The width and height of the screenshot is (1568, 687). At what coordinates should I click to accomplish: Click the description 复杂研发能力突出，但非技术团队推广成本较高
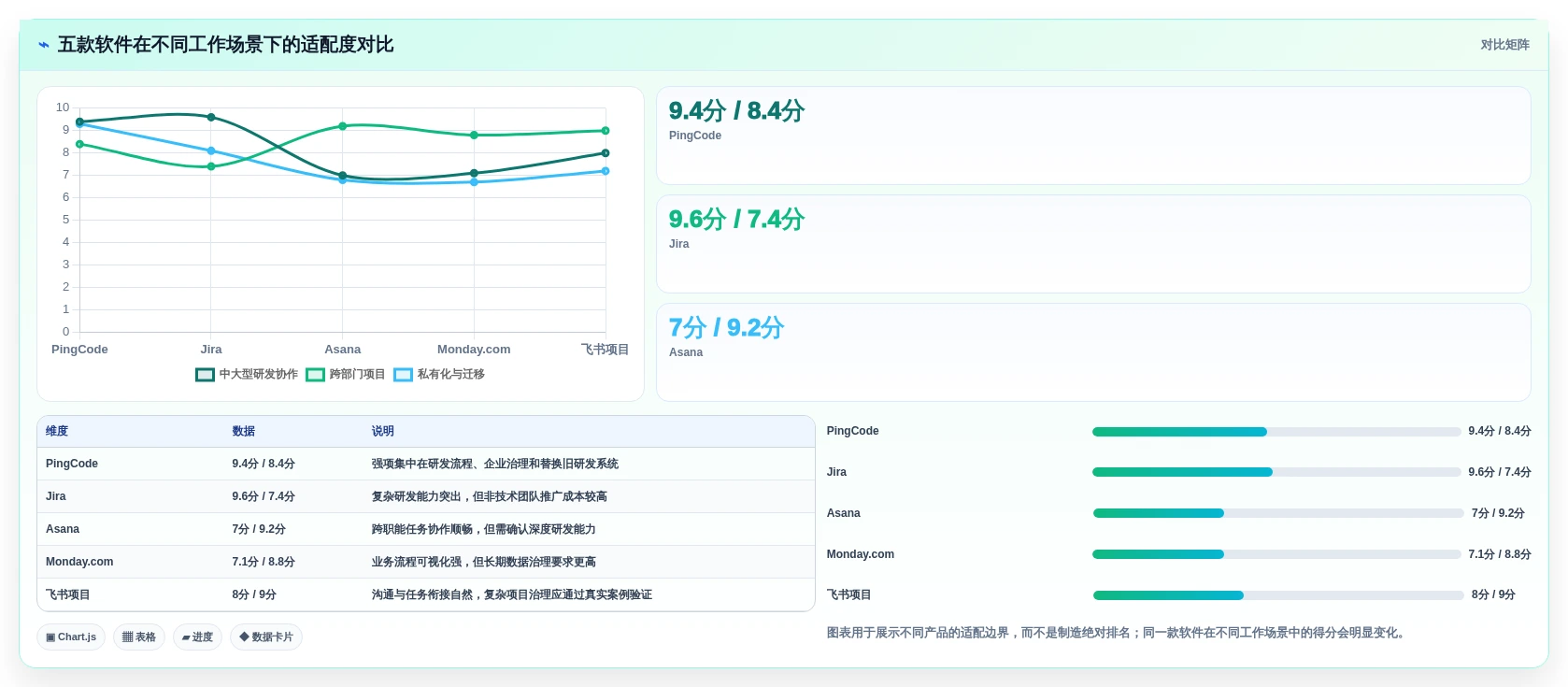coord(490,496)
